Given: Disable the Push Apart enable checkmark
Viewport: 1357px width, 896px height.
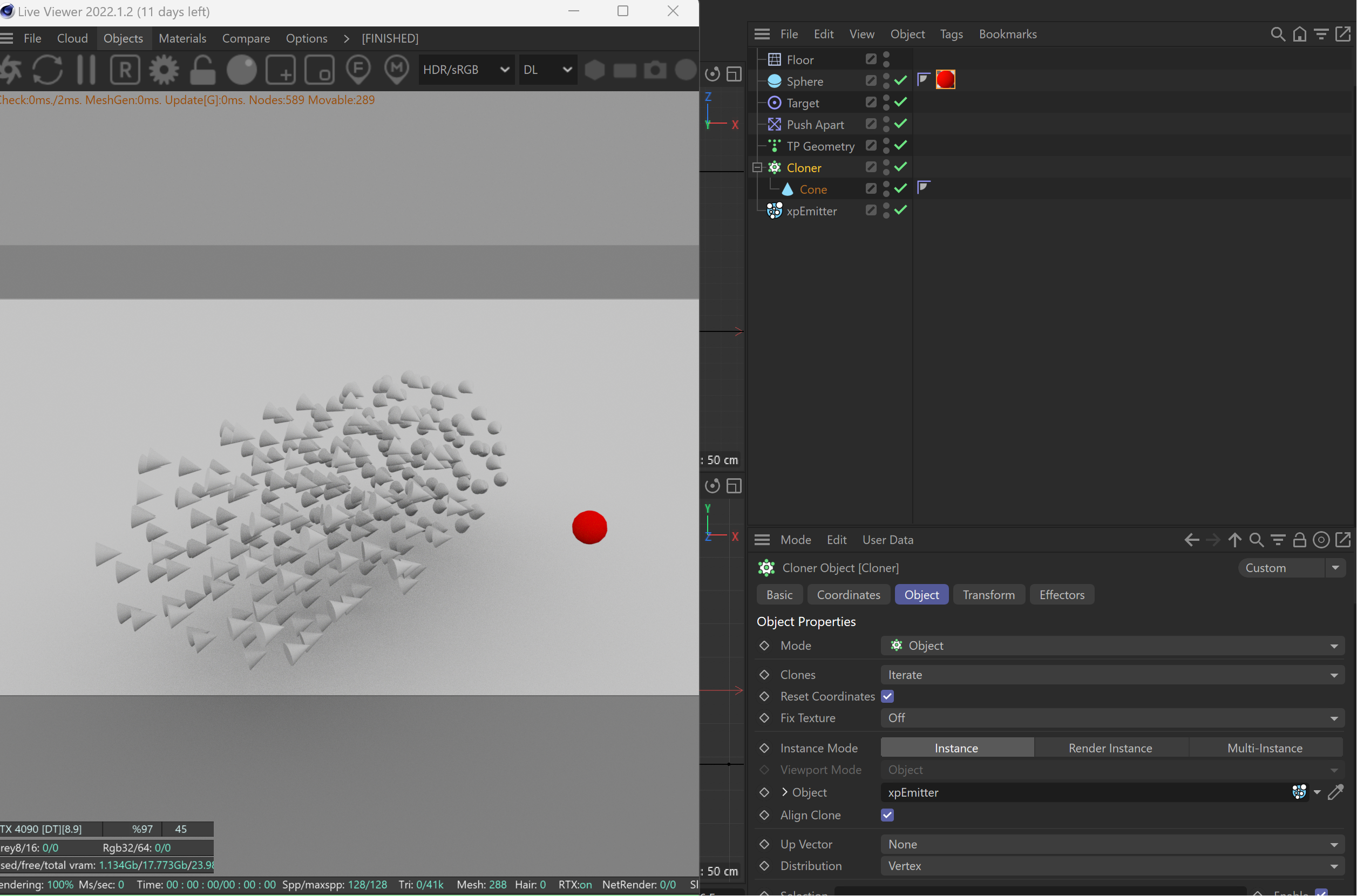Looking at the screenshot, I should [900, 124].
